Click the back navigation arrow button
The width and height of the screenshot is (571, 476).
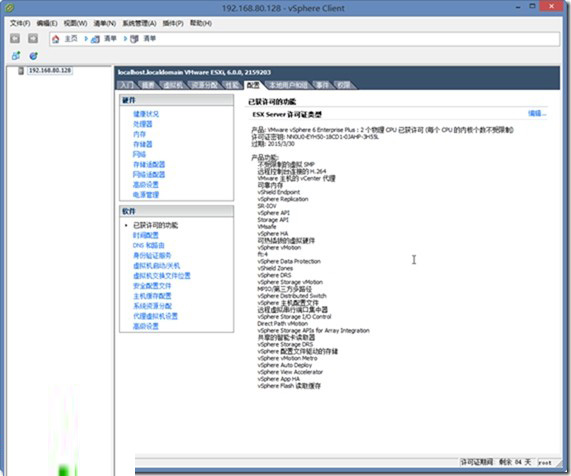(x=15, y=38)
